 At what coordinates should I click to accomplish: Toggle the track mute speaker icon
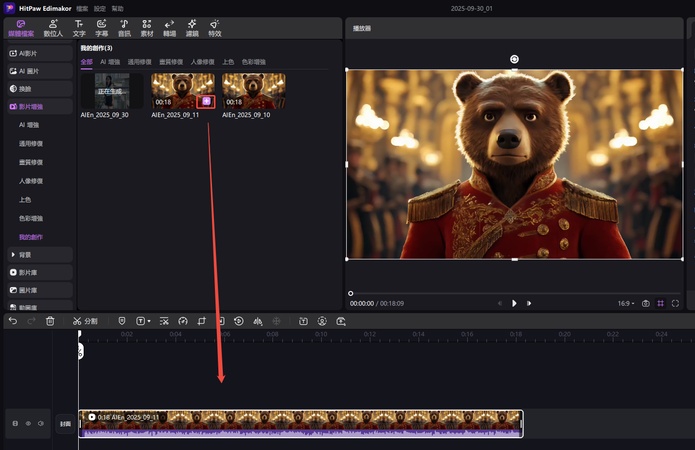tap(41, 423)
